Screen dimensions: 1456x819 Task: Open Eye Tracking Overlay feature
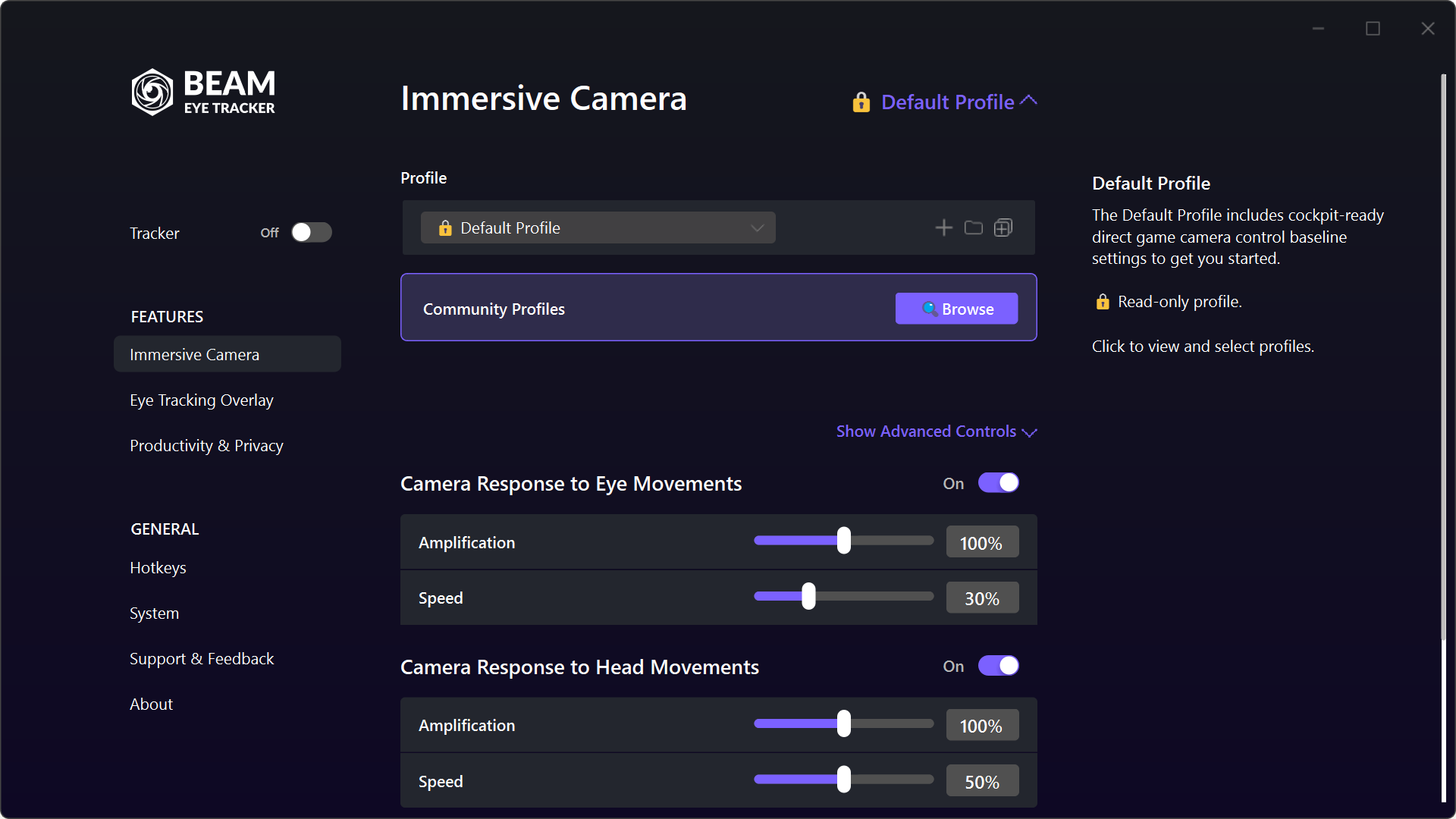[x=202, y=400]
